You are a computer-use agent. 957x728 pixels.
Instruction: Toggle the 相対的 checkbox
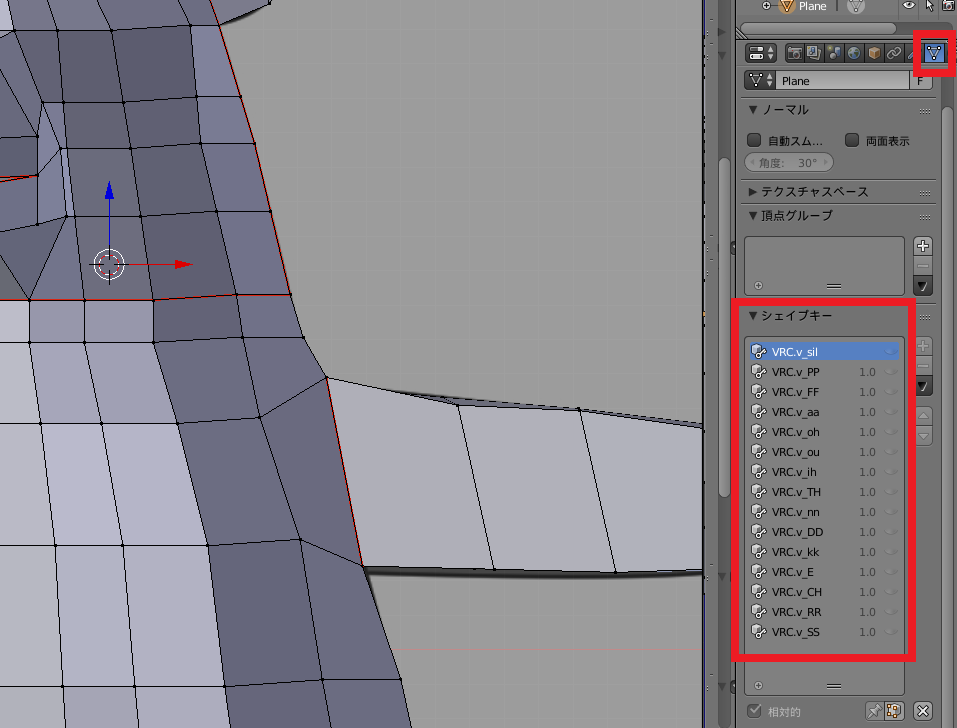[754, 711]
